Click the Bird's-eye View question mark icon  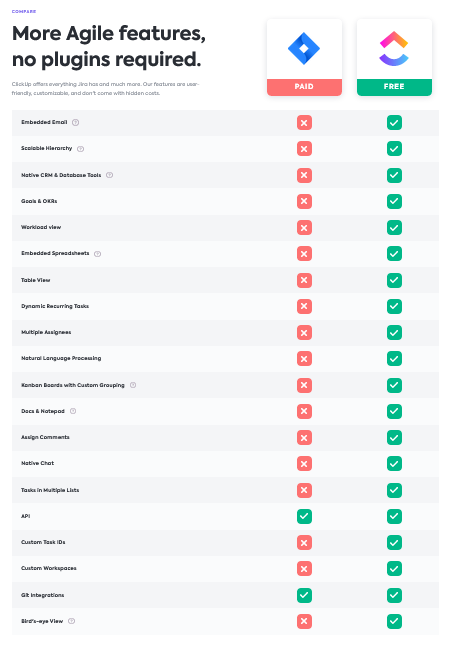[71, 621]
